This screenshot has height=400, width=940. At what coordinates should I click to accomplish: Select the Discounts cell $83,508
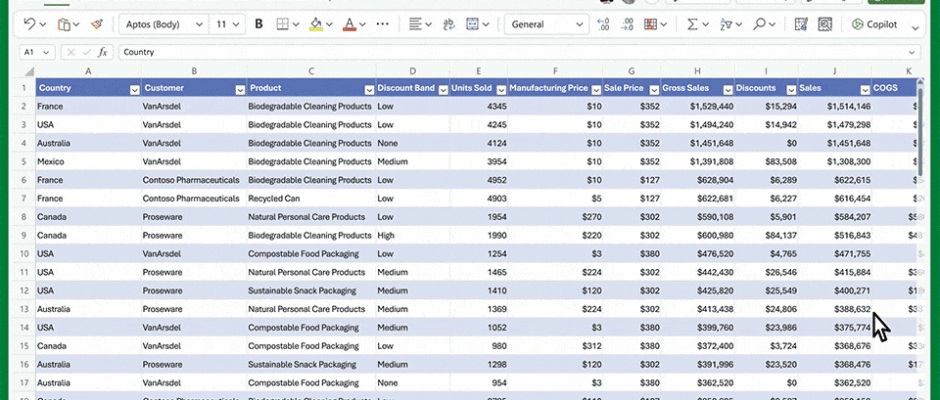point(766,161)
